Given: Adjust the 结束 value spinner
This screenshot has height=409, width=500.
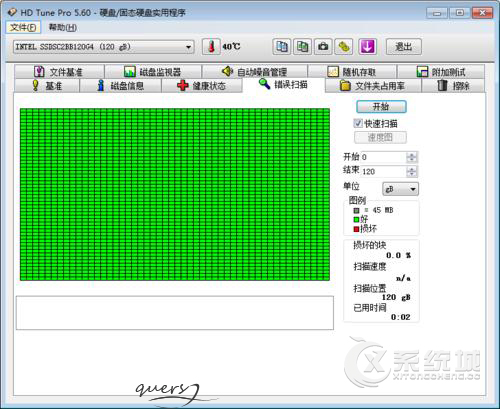Looking at the screenshot, I should [x=412, y=172].
